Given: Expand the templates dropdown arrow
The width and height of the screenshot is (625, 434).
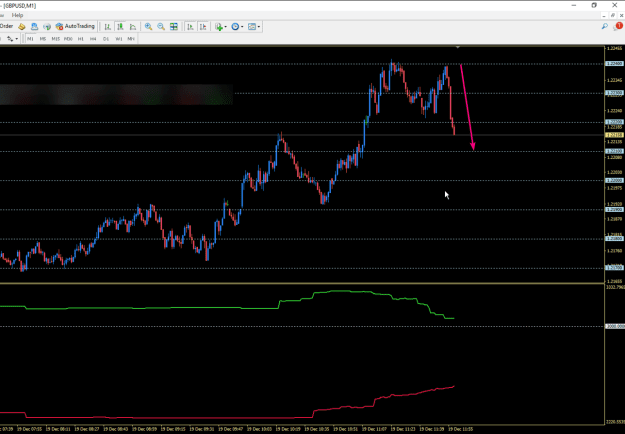Looking at the screenshot, I should [259, 27].
